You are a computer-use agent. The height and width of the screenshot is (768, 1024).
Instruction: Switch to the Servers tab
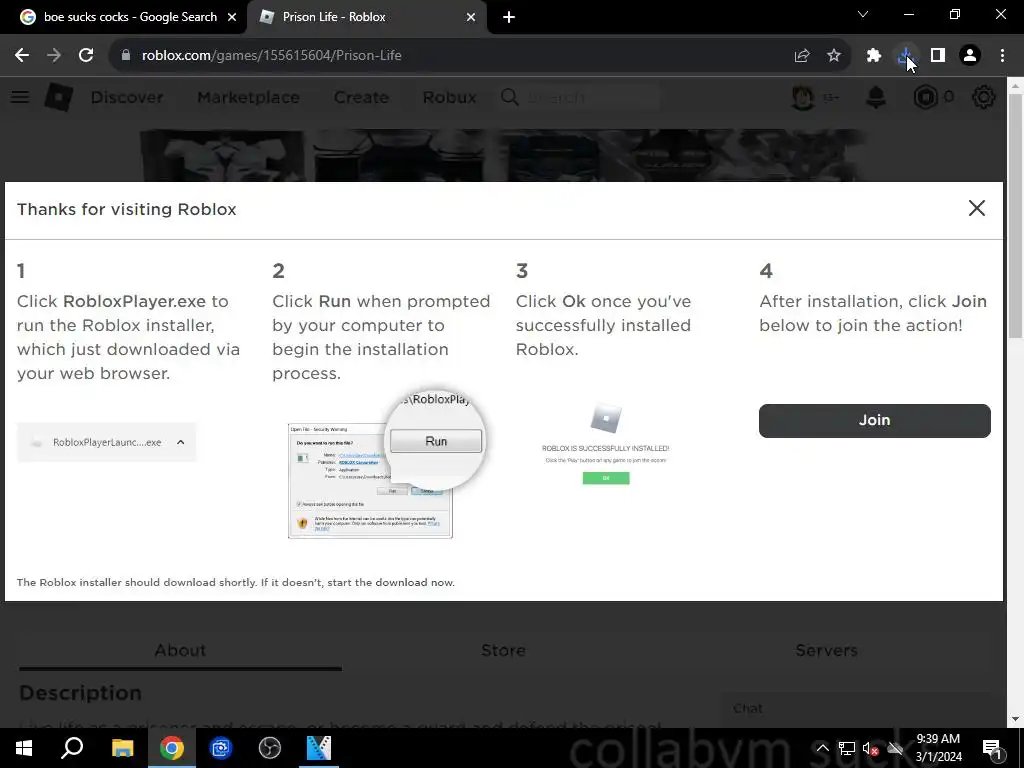[826, 650]
